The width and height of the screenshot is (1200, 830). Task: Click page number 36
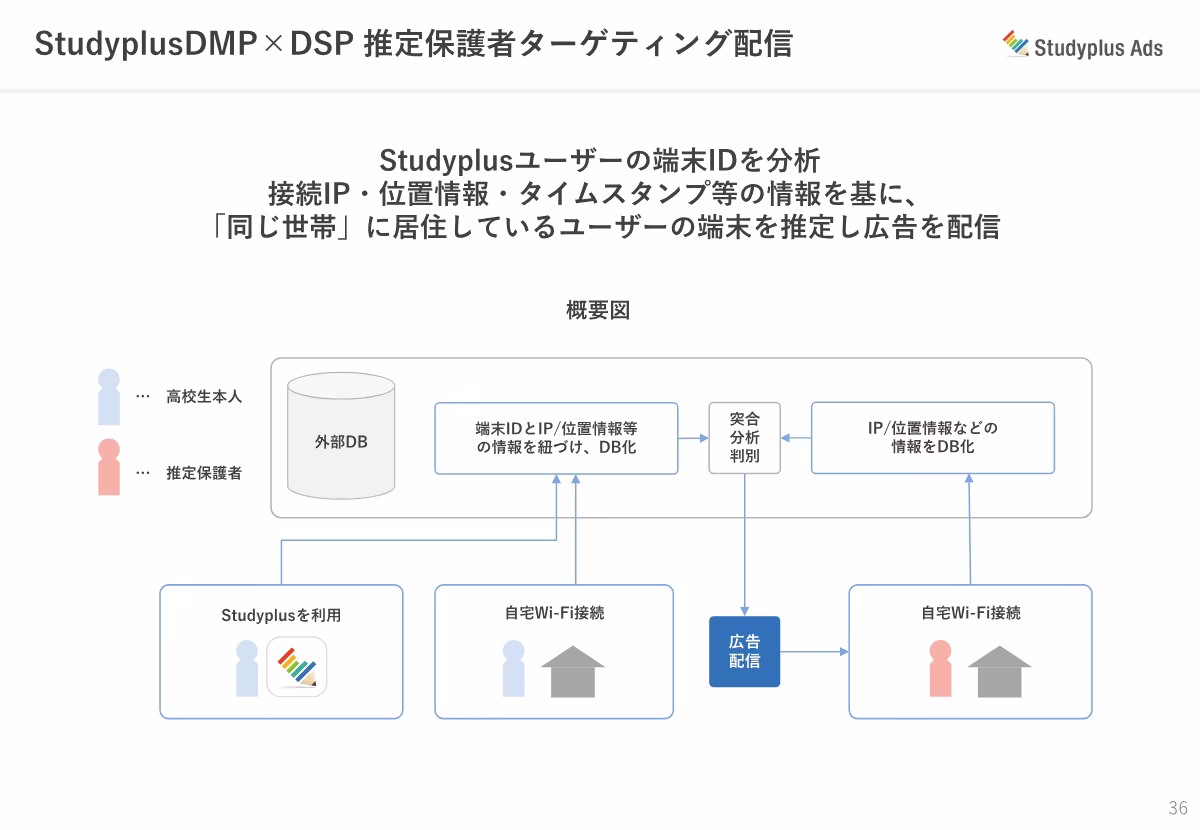click(x=1177, y=808)
